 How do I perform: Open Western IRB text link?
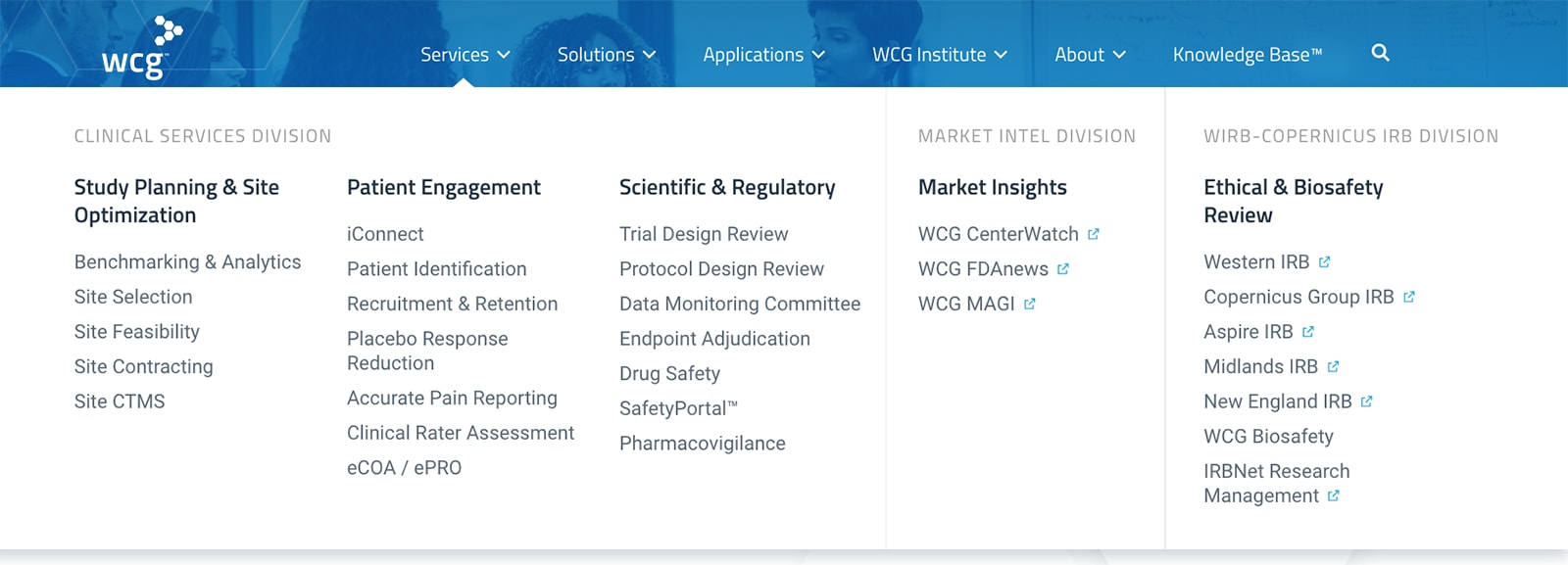point(1256,261)
